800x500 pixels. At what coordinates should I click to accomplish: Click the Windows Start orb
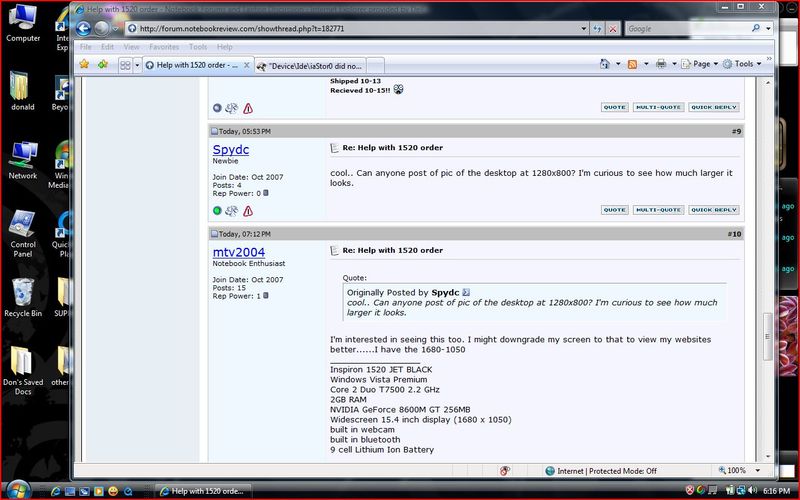18,490
